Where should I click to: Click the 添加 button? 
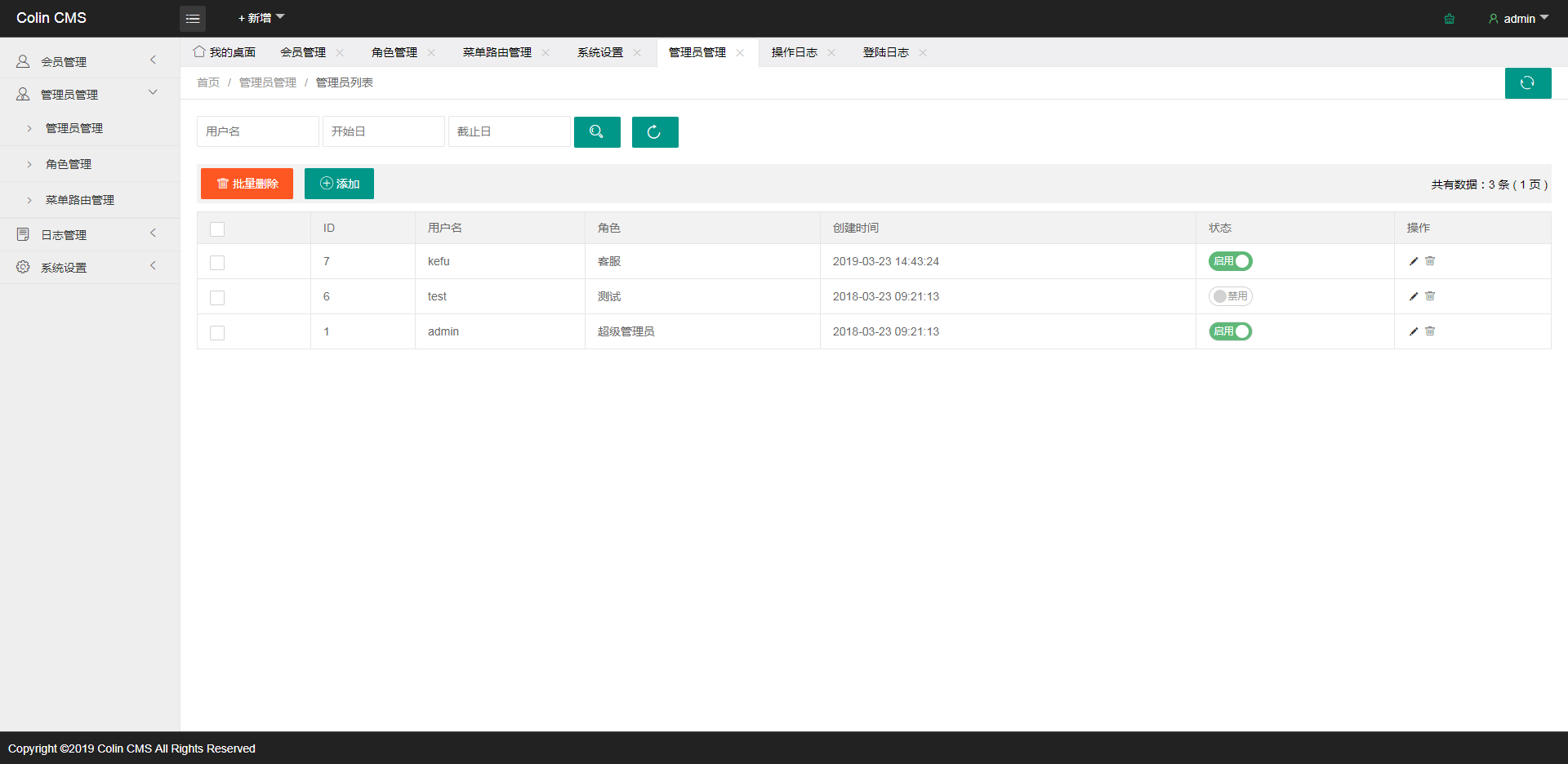coord(339,184)
